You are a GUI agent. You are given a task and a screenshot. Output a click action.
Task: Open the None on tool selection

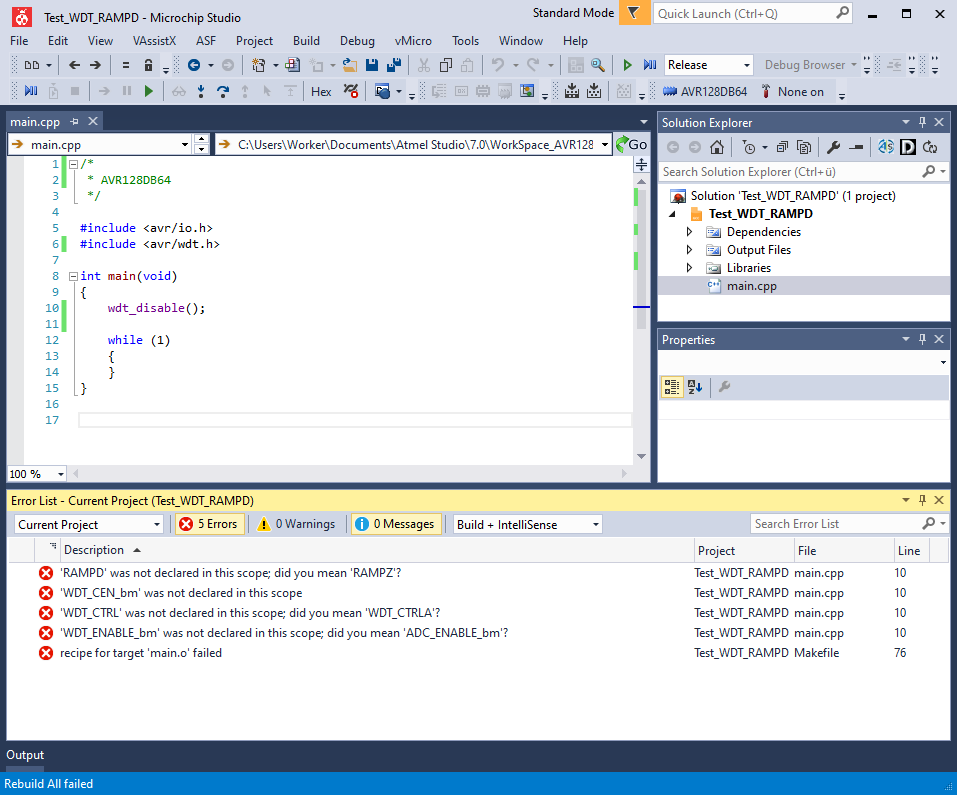792,92
